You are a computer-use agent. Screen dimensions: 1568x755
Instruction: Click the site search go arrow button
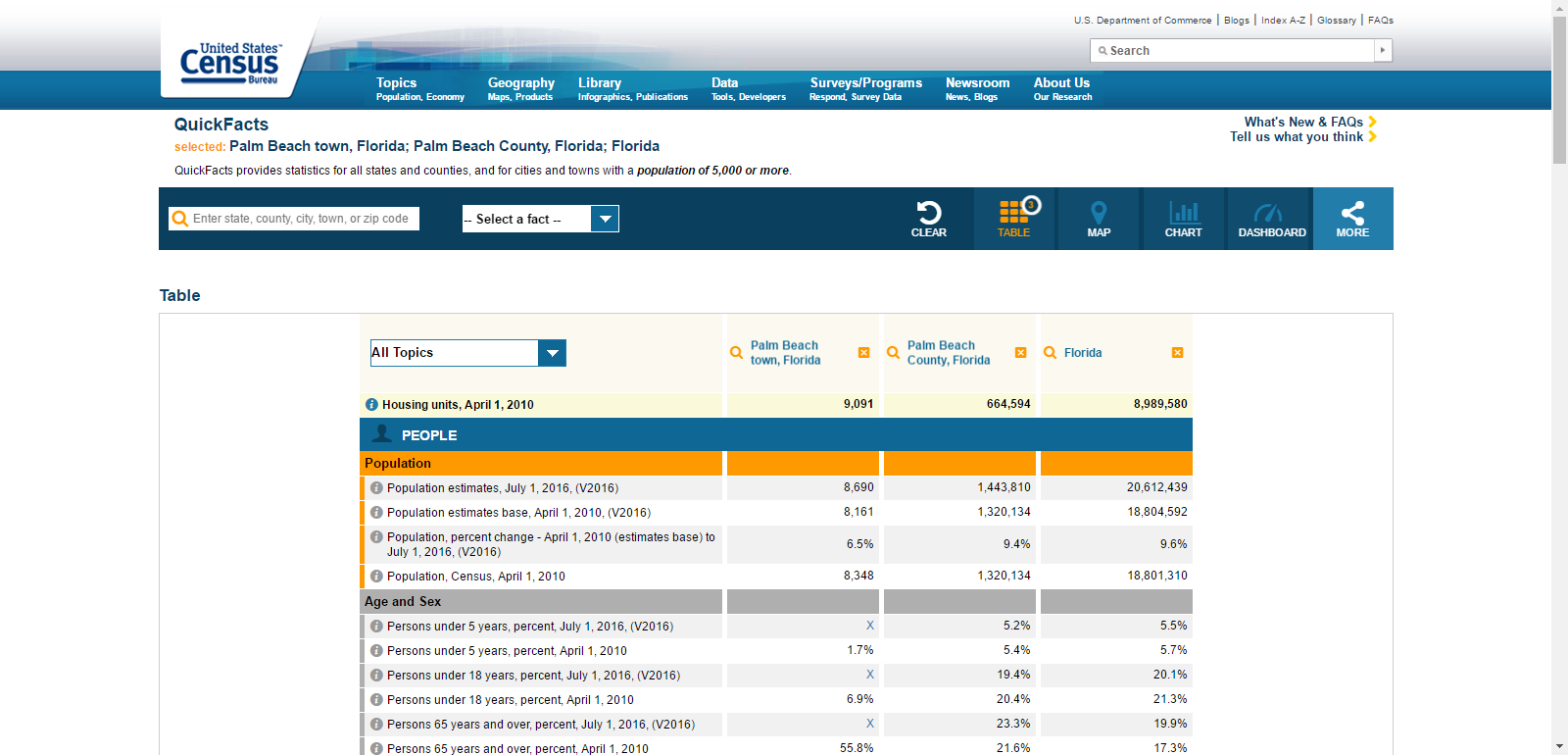1383,50
